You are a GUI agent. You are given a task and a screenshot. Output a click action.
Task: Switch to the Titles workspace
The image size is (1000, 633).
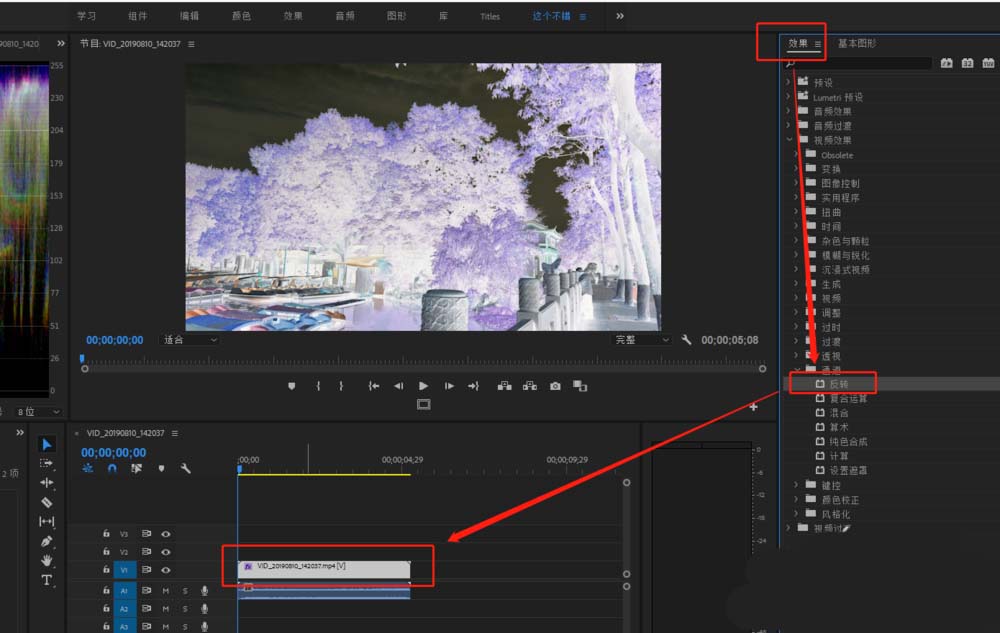coord(490,17)
